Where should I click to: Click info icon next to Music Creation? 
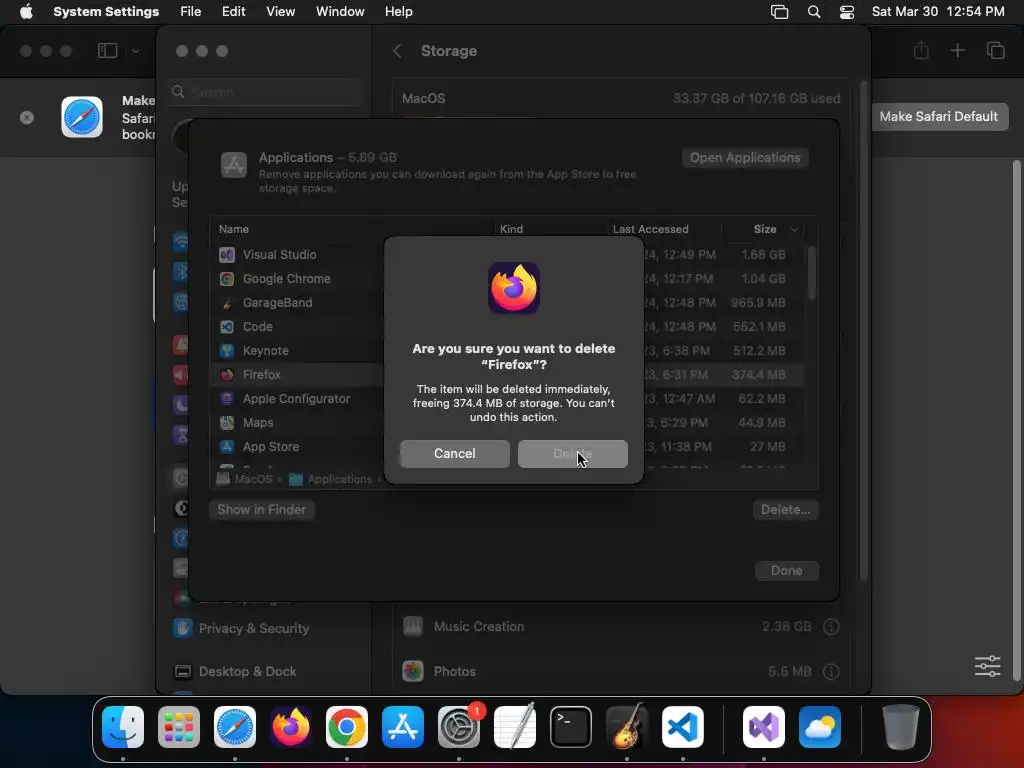[x=831, y=626]
